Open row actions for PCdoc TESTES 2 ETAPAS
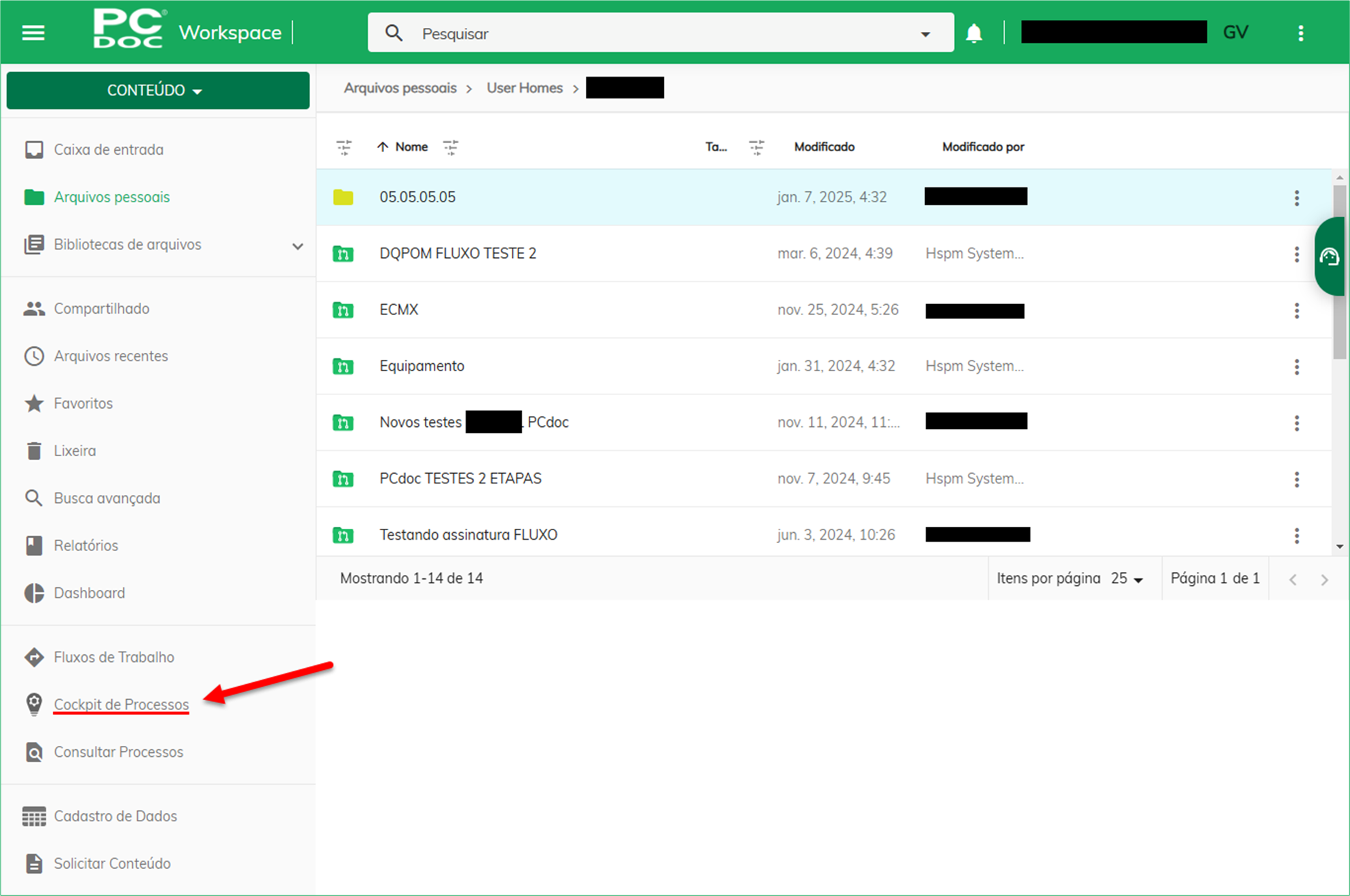 [1296, 480]
